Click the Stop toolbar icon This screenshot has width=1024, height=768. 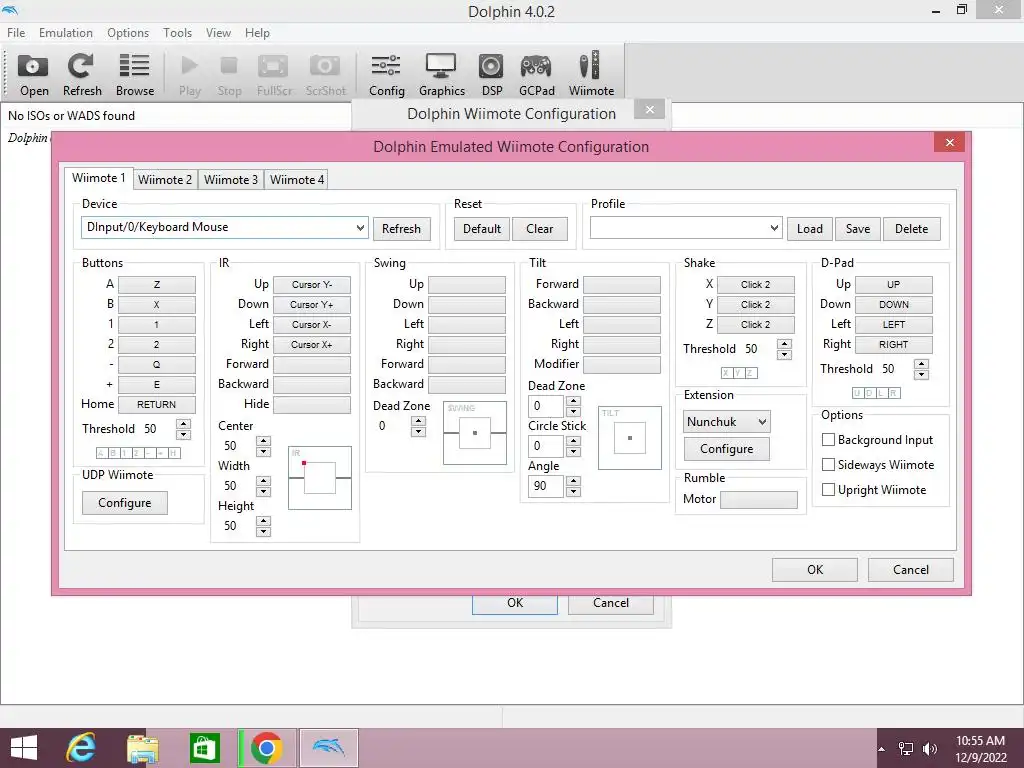pos(229,74)
